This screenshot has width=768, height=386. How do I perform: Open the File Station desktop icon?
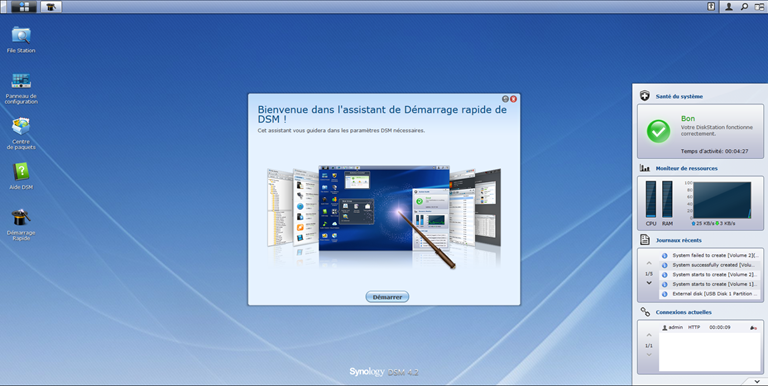pos(21,39)
